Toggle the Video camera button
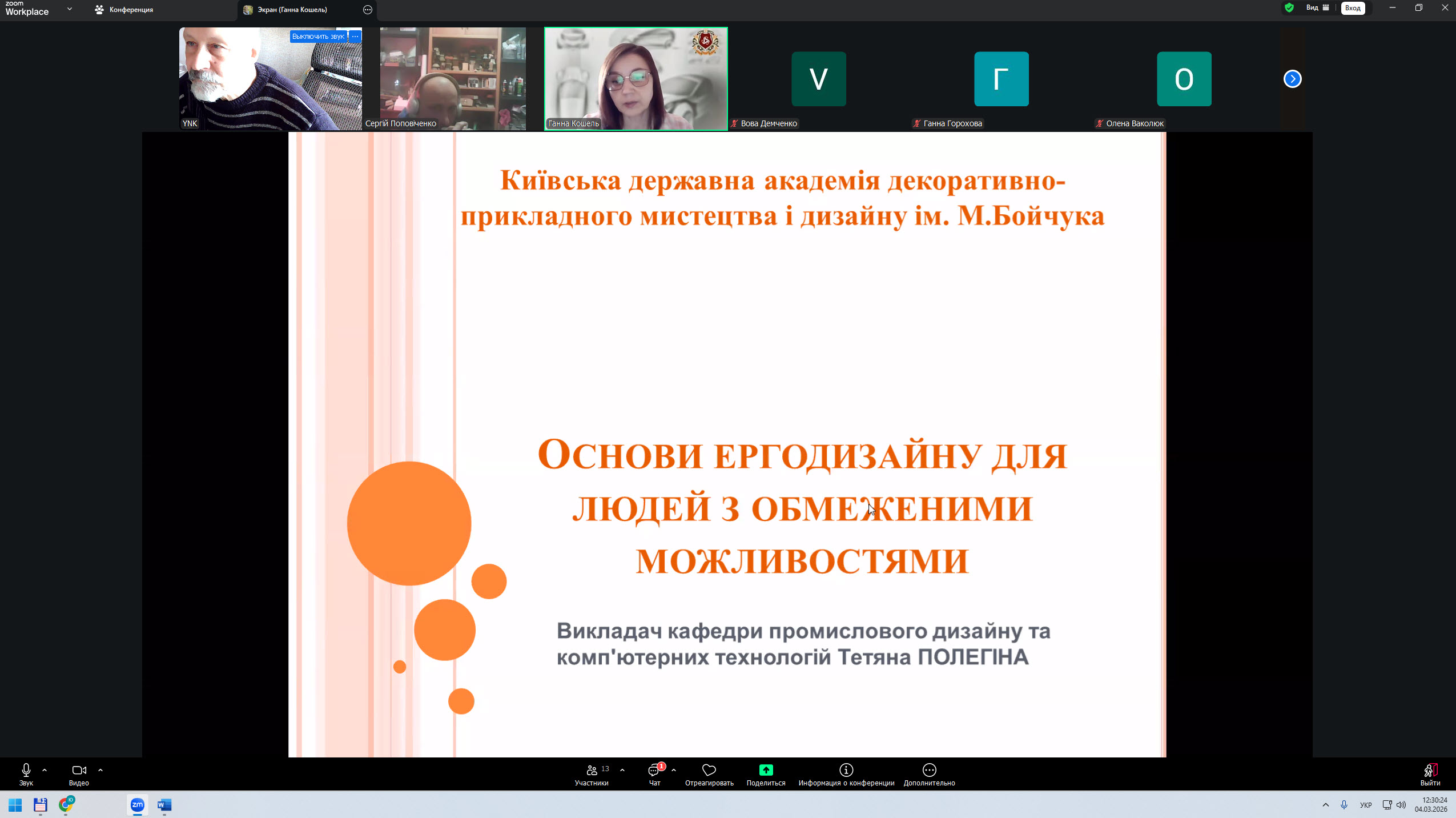 point(79,771)
